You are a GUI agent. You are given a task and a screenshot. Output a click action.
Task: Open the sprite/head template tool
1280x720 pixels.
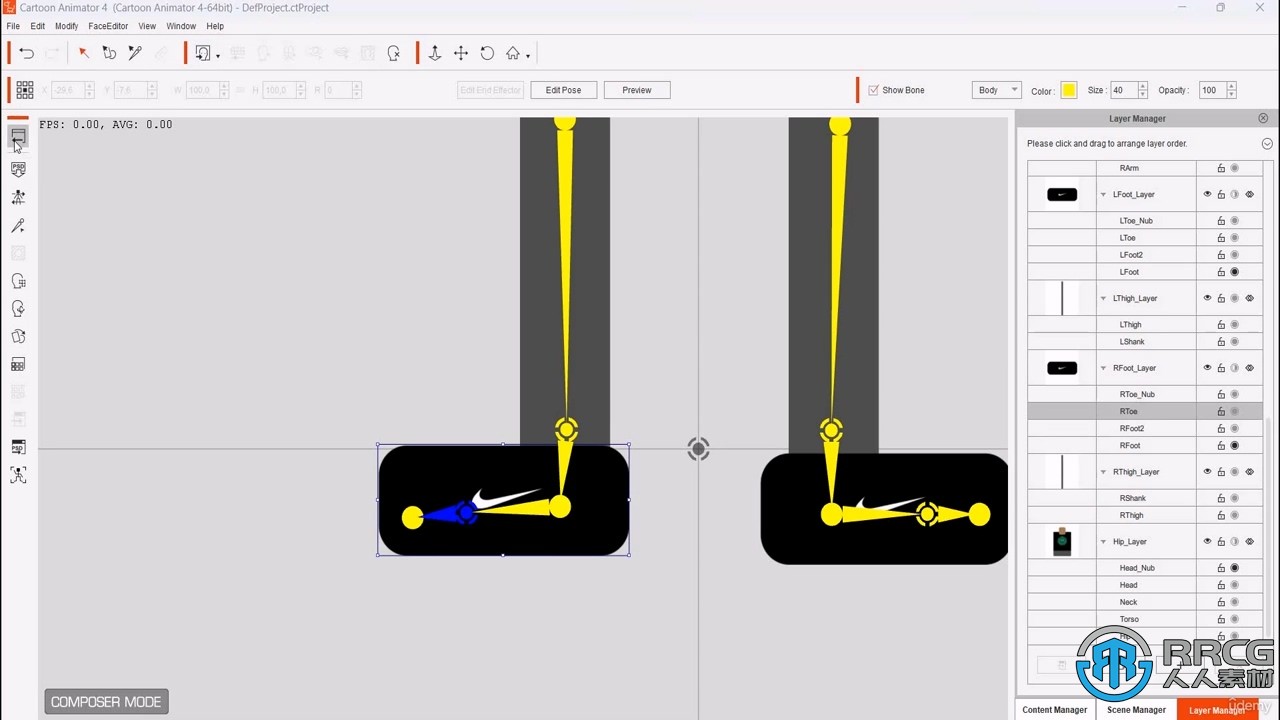coord(203,53)
